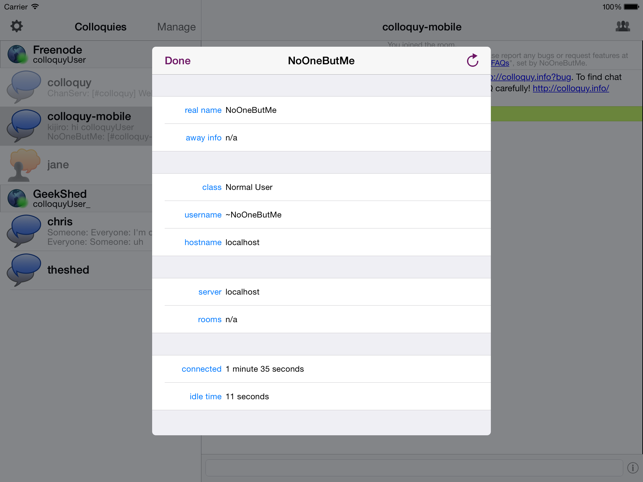Tap colloquyUser_ nickname under GeekShed
643x482 pixels.
(x=61, y=204)
